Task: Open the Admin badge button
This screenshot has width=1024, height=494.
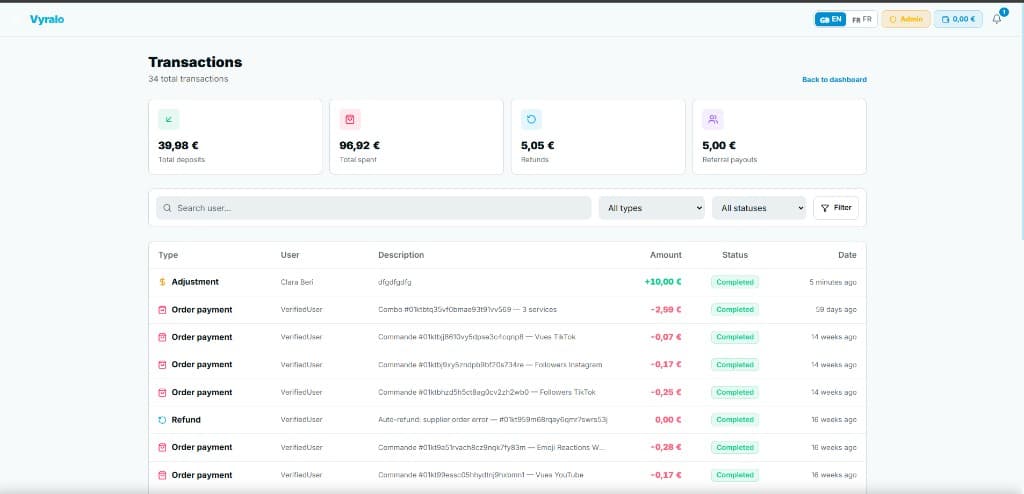Action: click(906, 19)
